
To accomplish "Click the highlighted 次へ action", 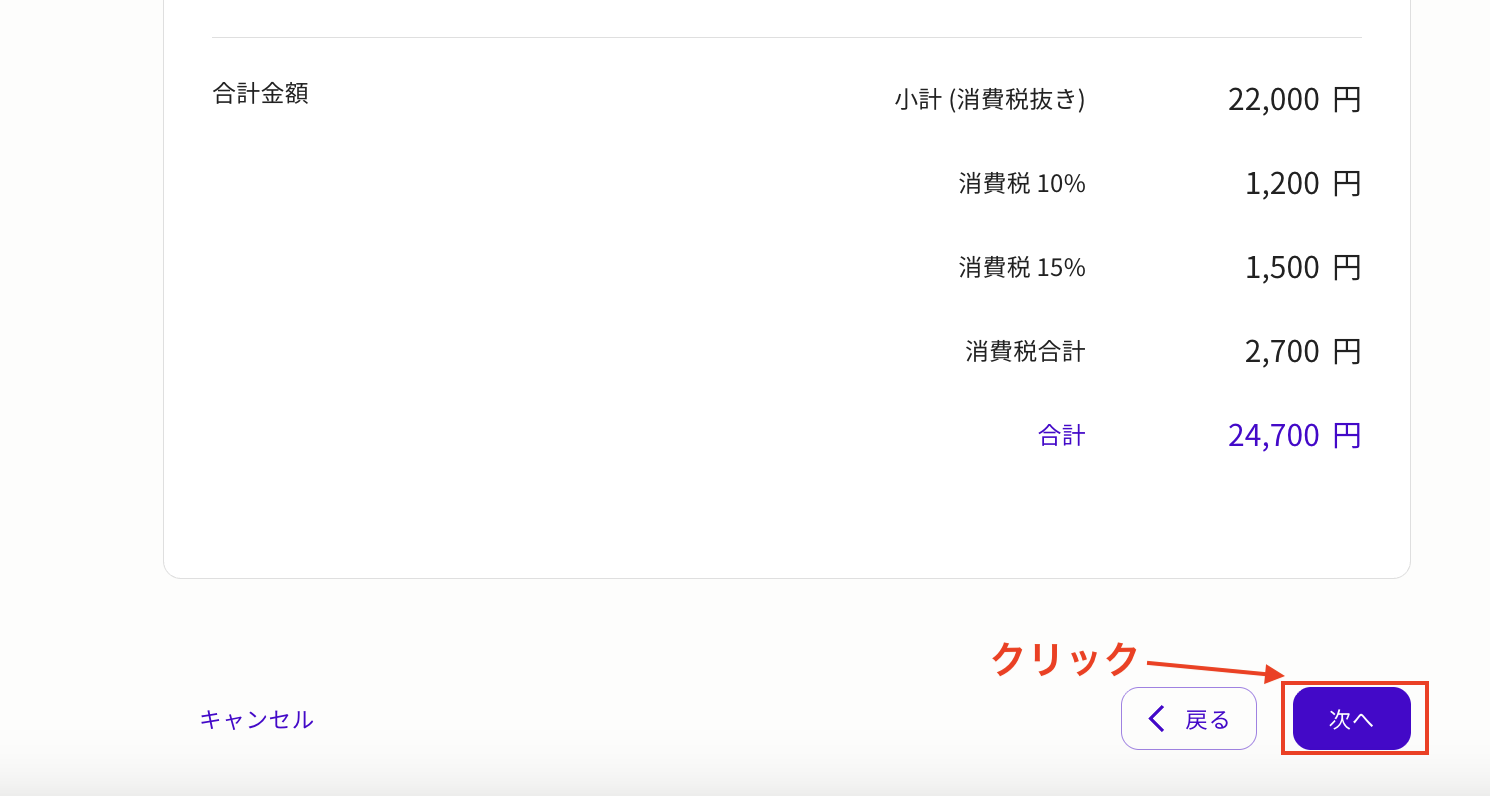I will 1352,718.
